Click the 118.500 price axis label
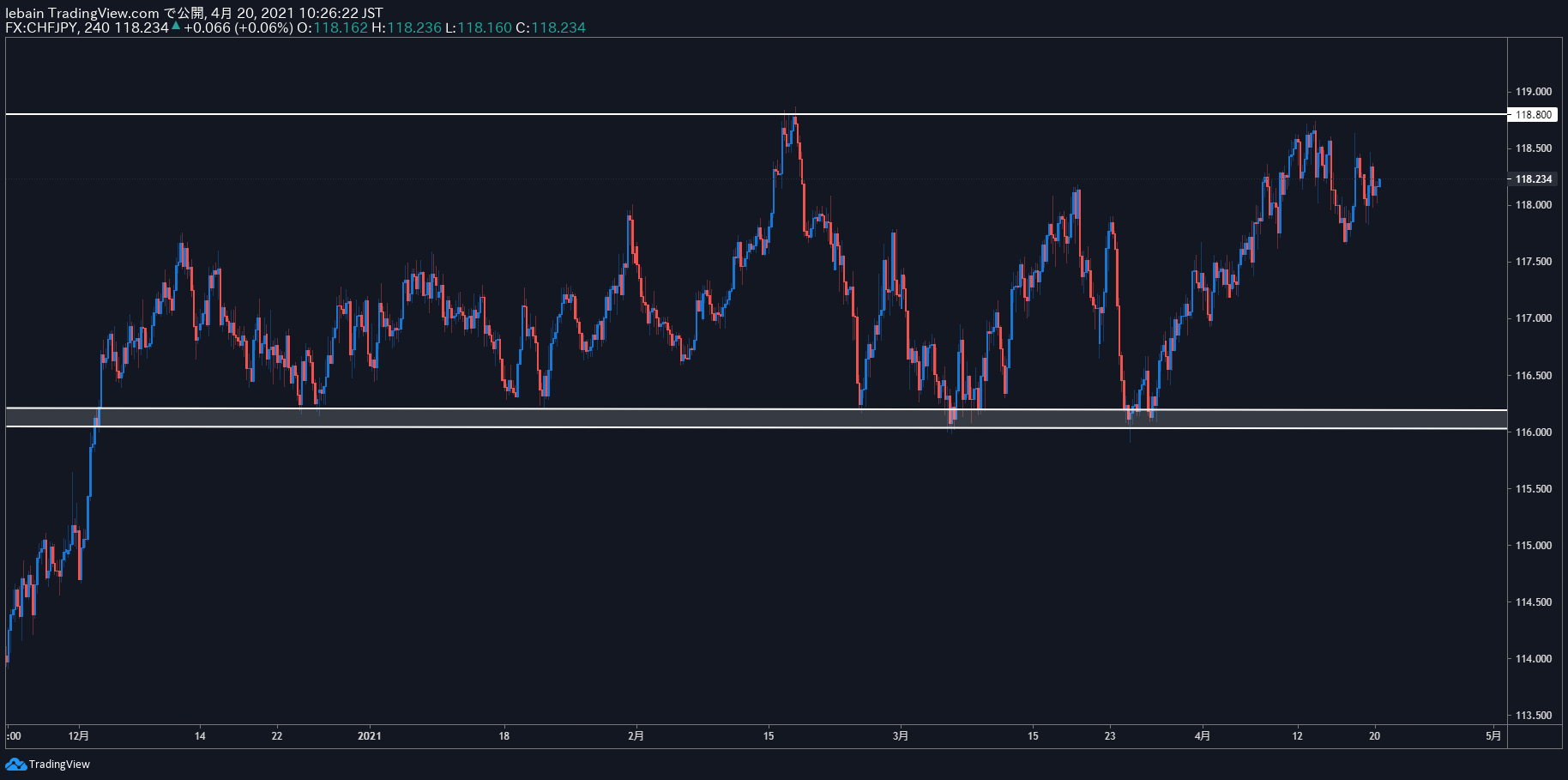This screenshot has height=780, width=1568. pos(1533,148)
